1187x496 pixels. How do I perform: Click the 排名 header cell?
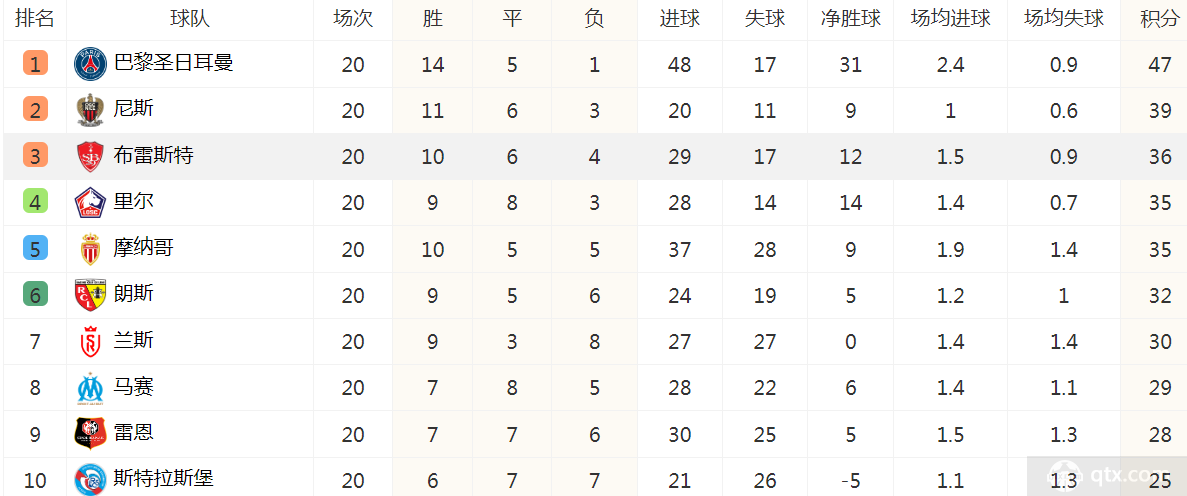click(x=35, y=19)
